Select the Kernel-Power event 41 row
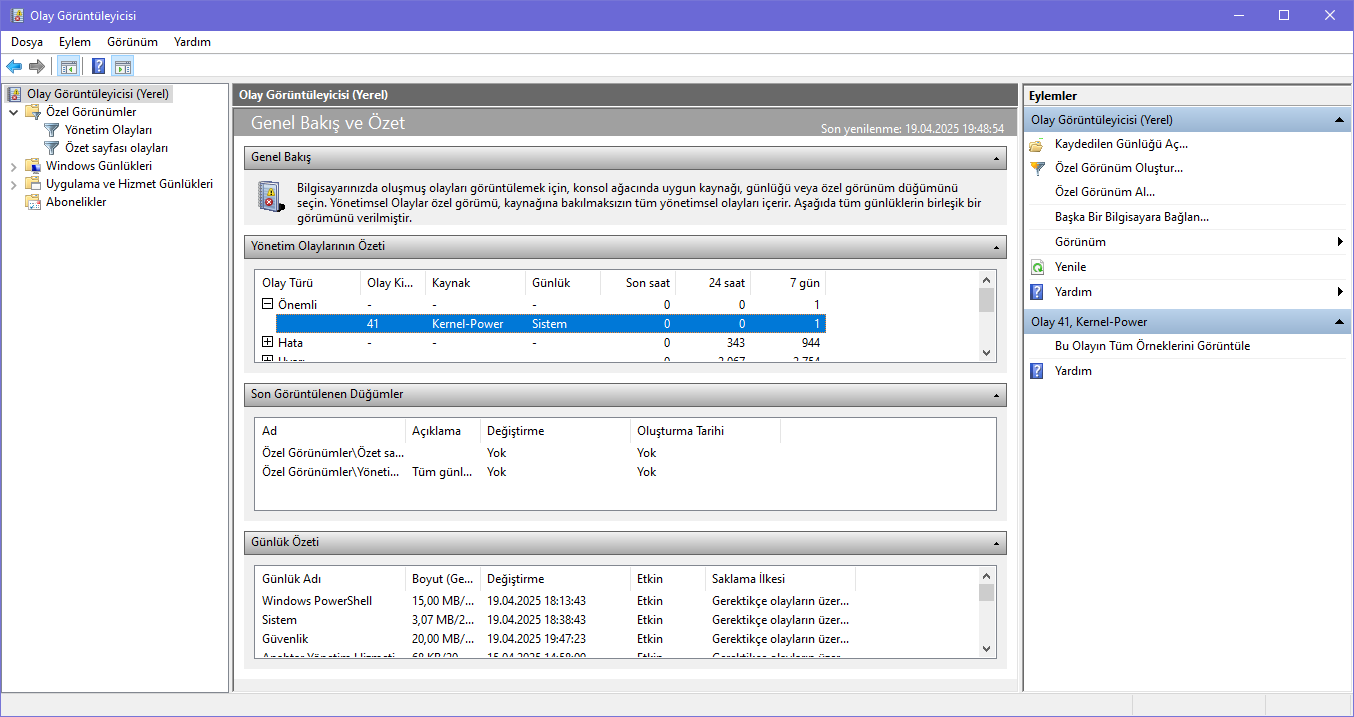Viewport: 1354px width, 717px height. point(551,324)
